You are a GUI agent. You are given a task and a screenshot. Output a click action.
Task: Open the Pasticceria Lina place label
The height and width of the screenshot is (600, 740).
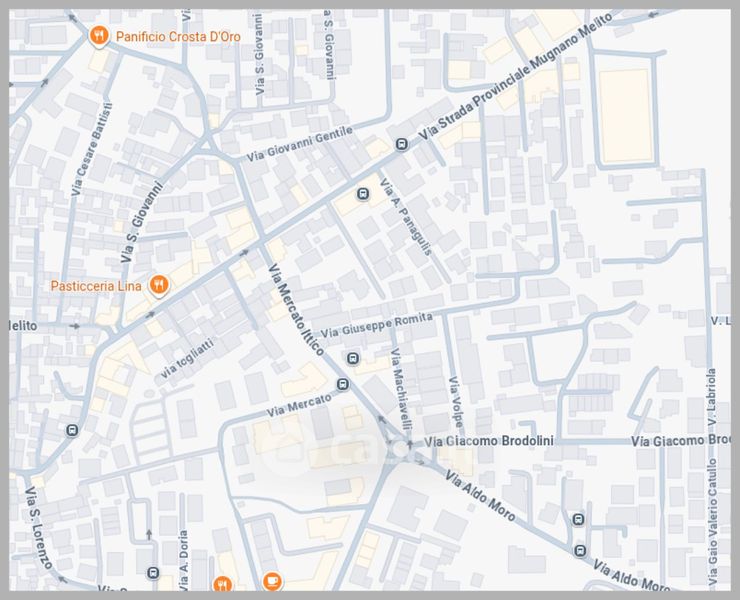96,285
